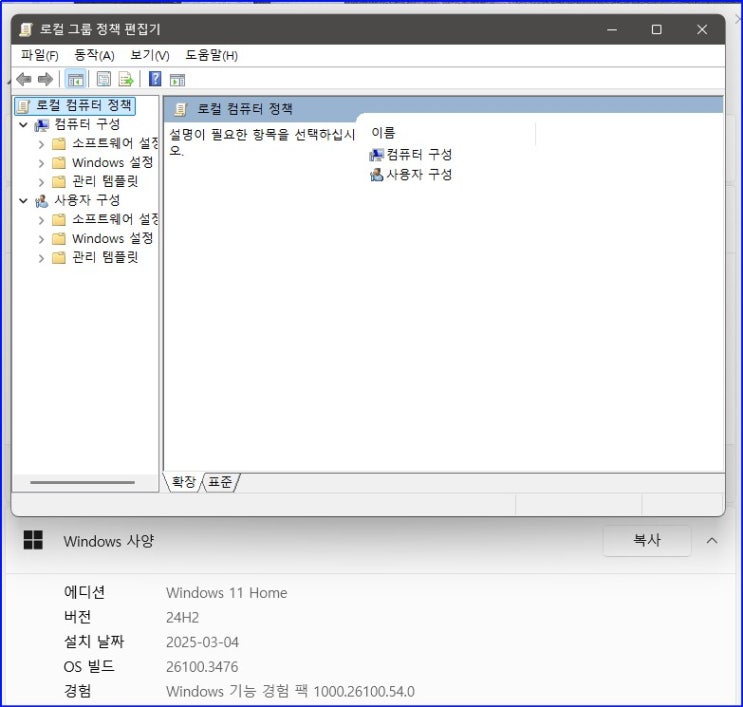Click the Forward arrow toolbar icon

tap(45, 79)
